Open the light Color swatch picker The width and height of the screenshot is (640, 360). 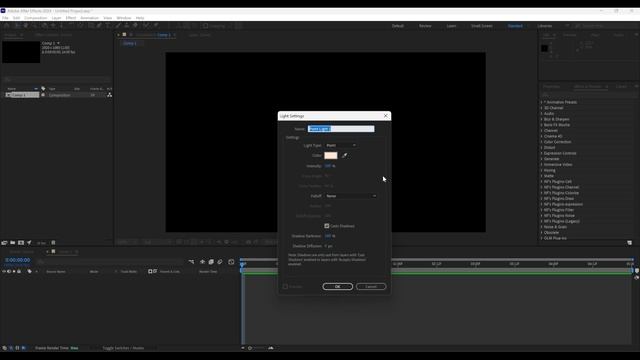point(331,156)
